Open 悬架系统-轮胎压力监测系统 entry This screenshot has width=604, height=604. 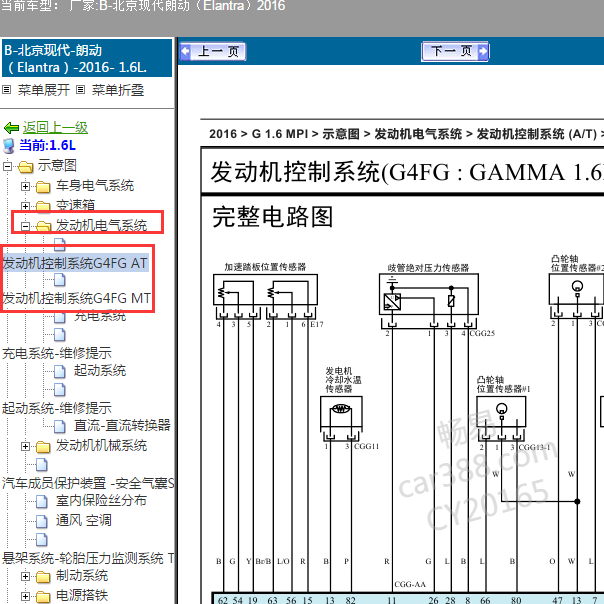tap(88, 558)
